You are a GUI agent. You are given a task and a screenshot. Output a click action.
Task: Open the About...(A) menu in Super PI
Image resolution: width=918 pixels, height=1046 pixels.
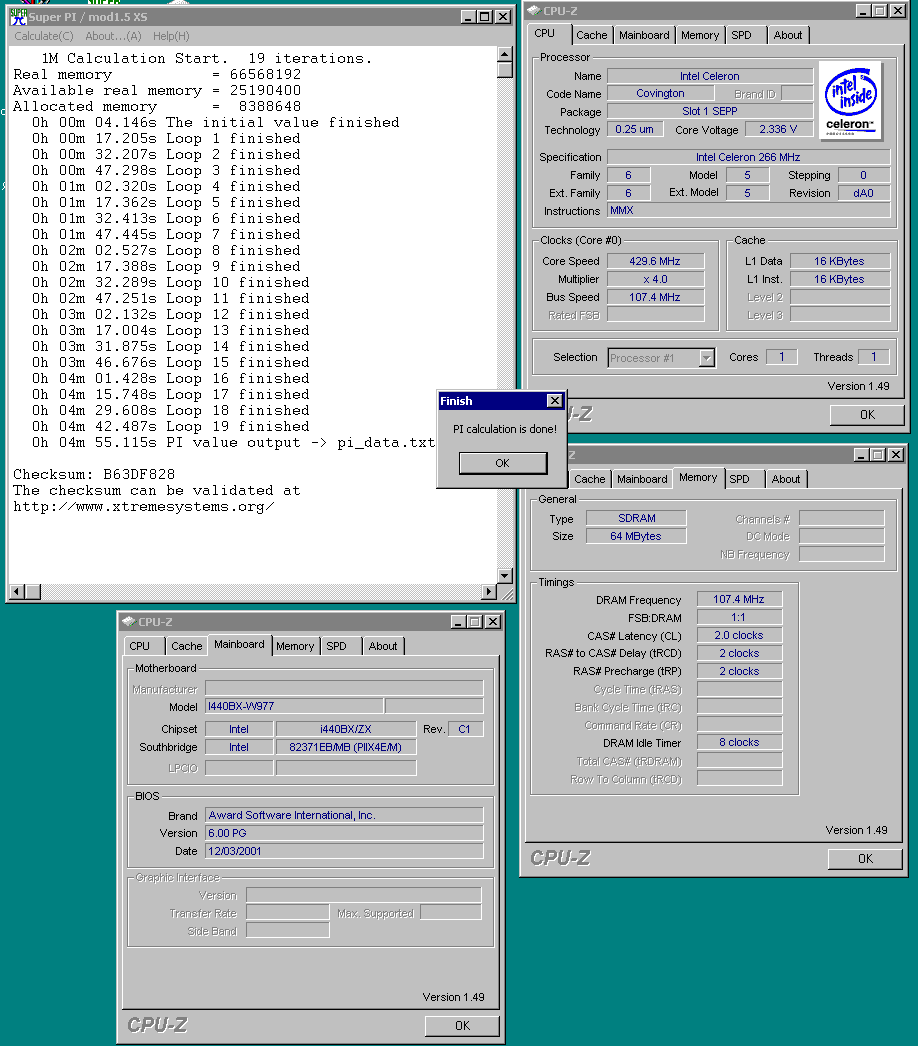(x=113, y=36)
